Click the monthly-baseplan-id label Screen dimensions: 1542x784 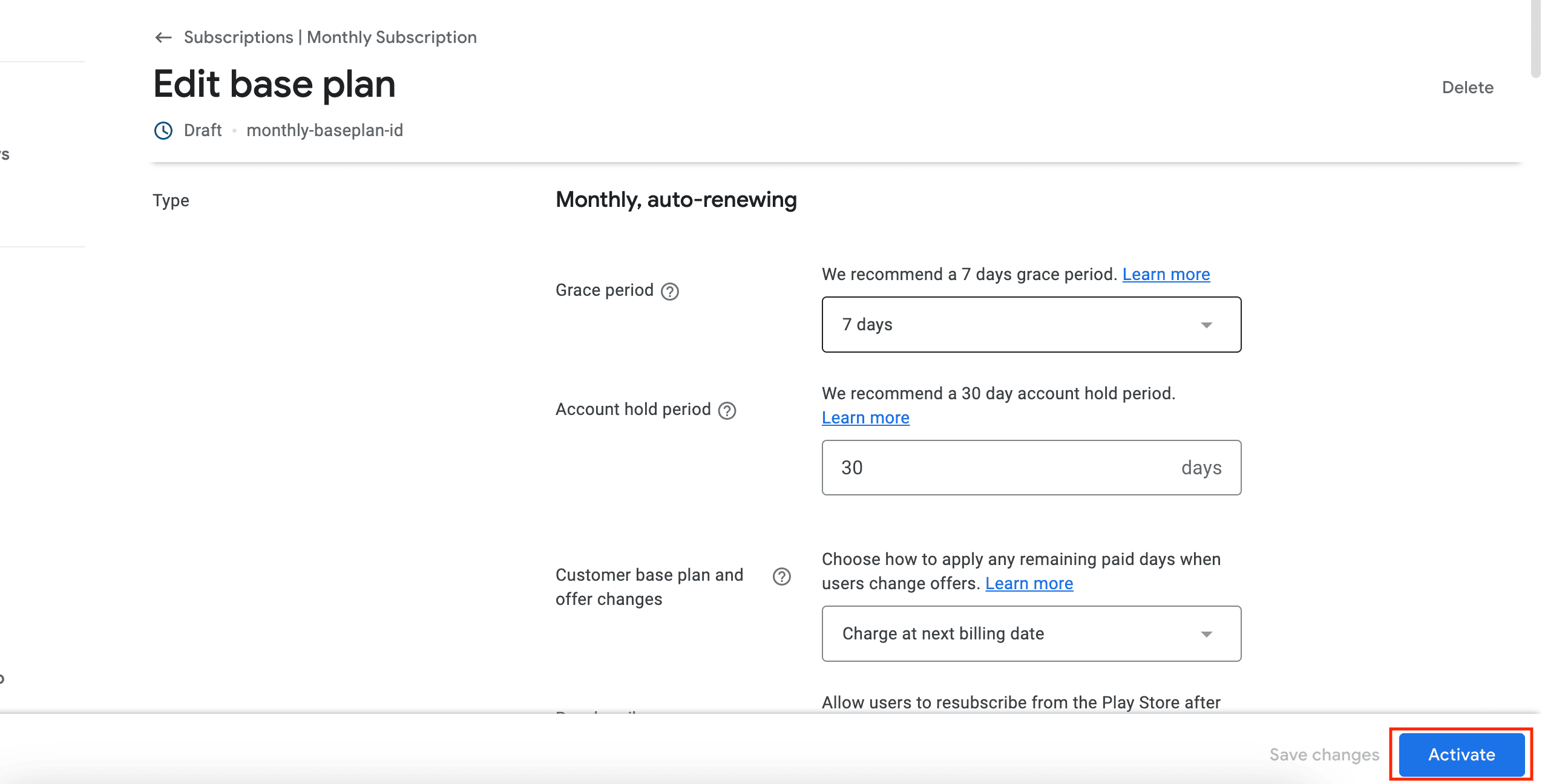coord(324,131)
